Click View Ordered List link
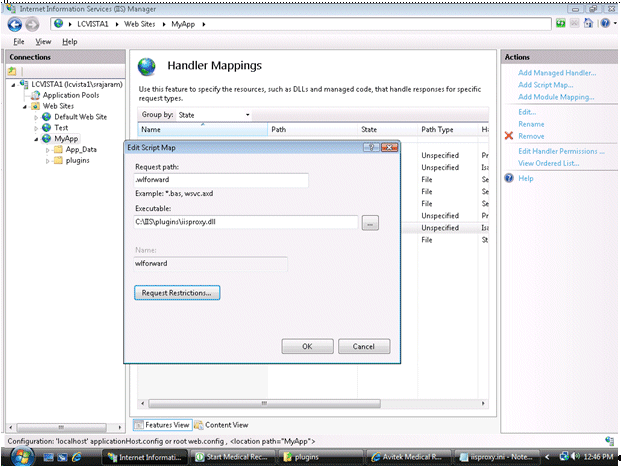 [549, 163]
